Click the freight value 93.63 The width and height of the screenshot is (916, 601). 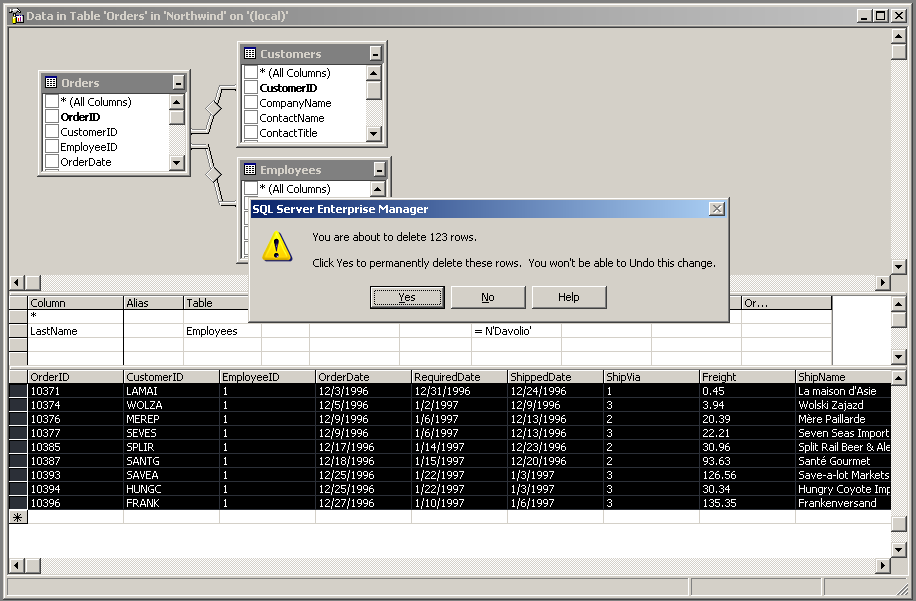point(747,461)
